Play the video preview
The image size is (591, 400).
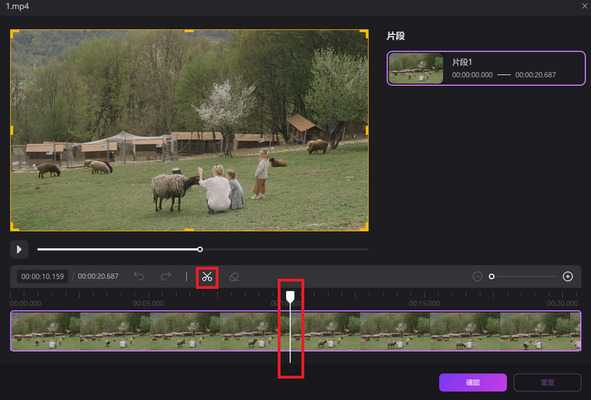point(19,249)
